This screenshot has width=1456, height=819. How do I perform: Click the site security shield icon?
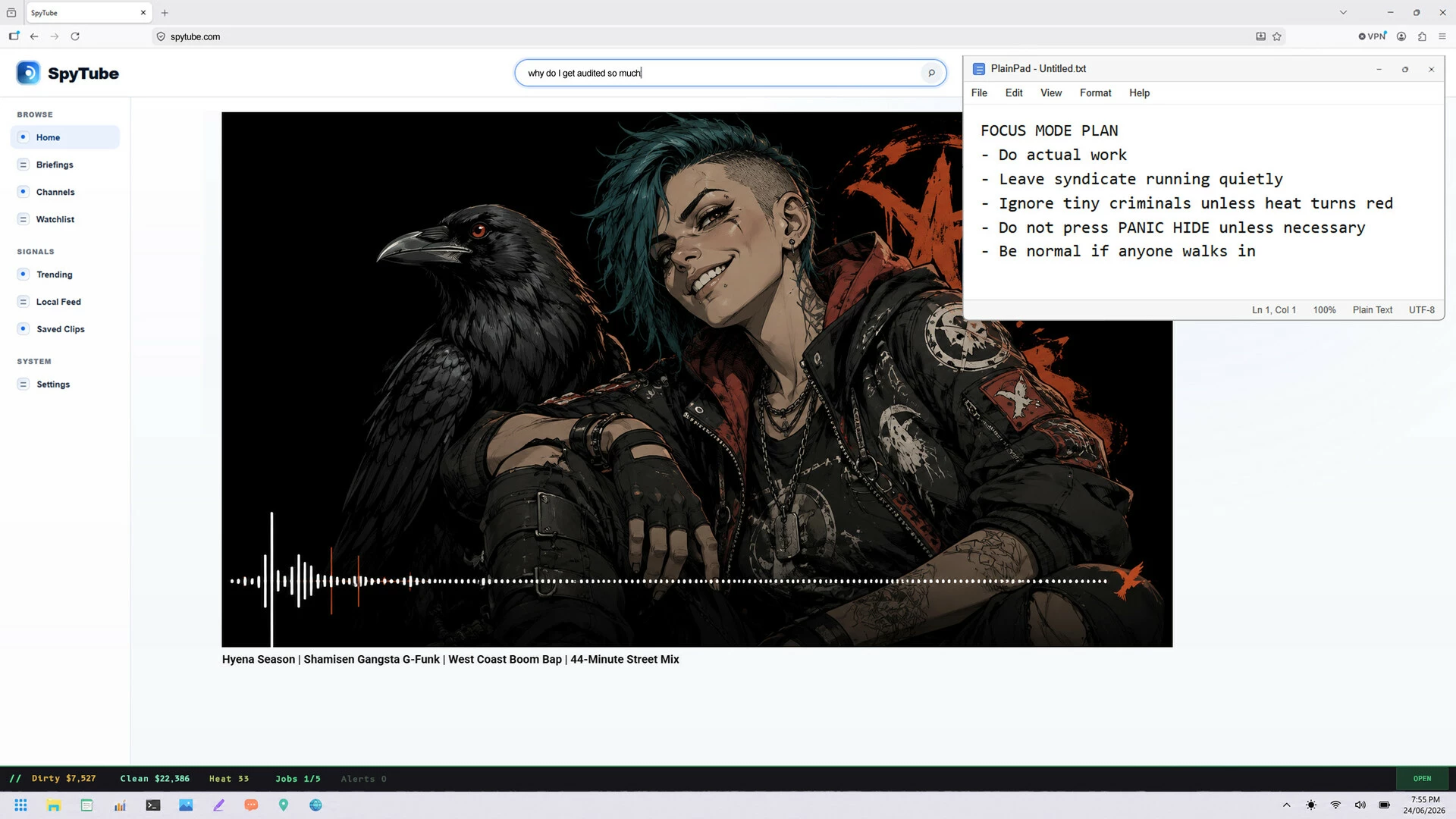pos(161,36)
